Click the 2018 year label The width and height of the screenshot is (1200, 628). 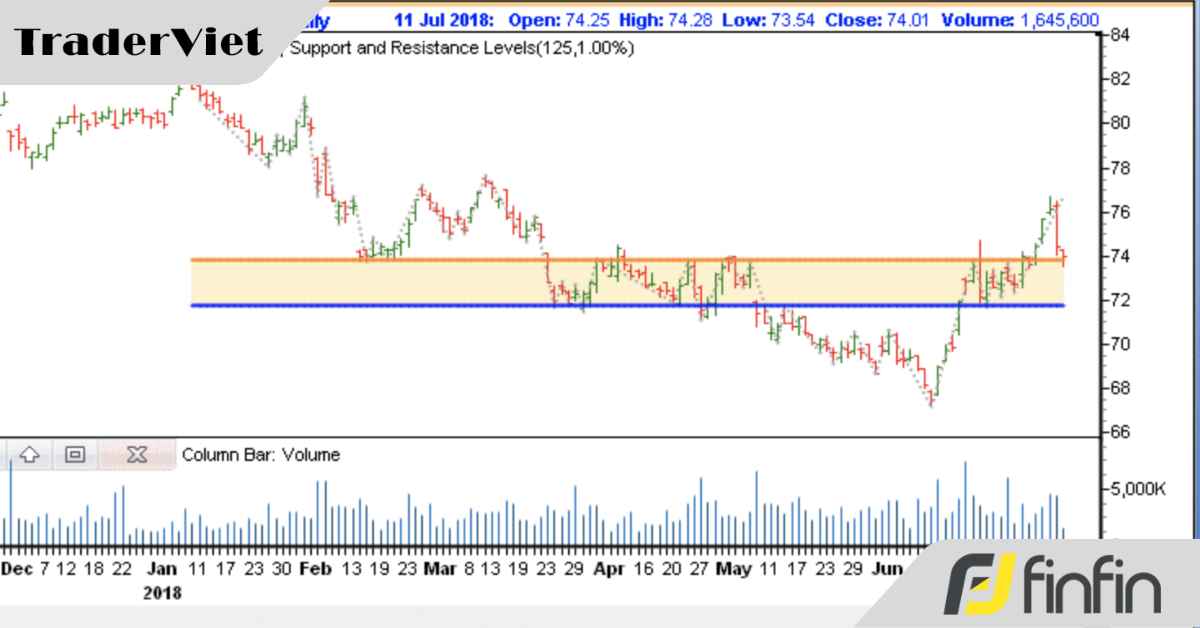(x=162, y=592)
